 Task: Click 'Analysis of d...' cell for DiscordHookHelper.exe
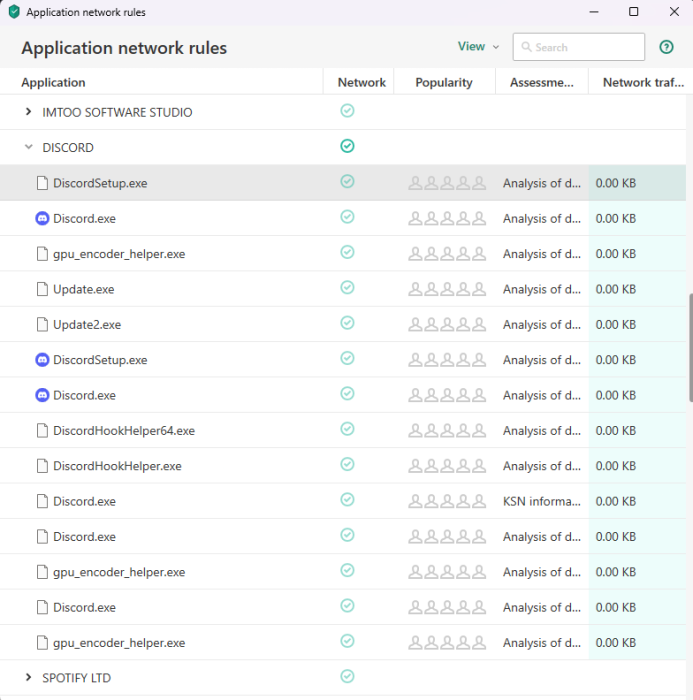542,466
